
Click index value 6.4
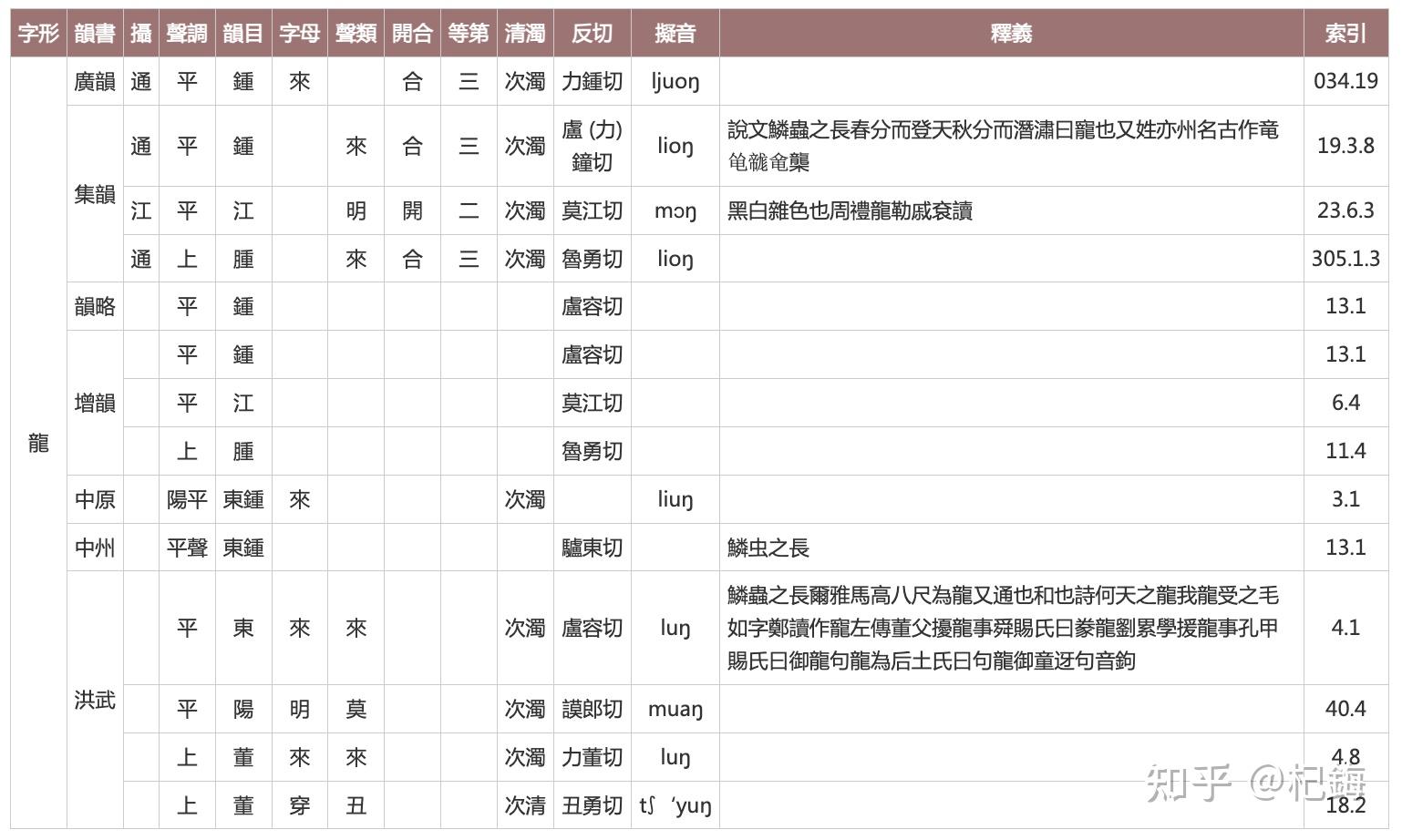coord(1345,403)
